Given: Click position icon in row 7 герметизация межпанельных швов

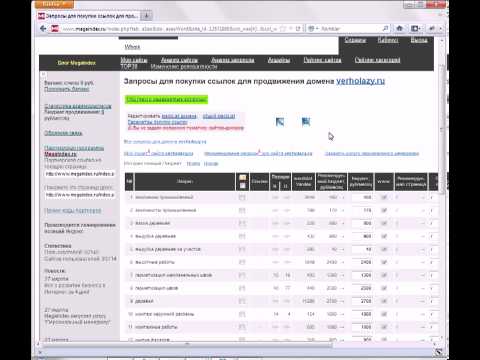Looking at the screenshot, I should pyautogui.click(x=242, y=275).
